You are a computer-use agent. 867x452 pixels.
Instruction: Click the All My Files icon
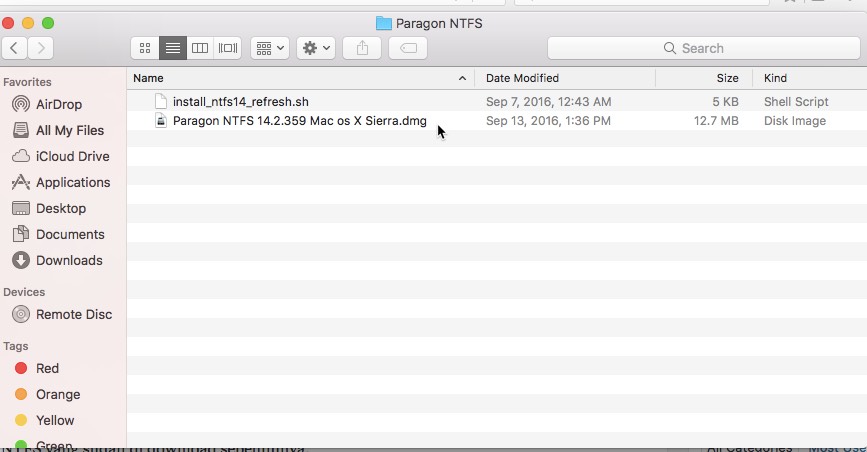pos(21,130)
